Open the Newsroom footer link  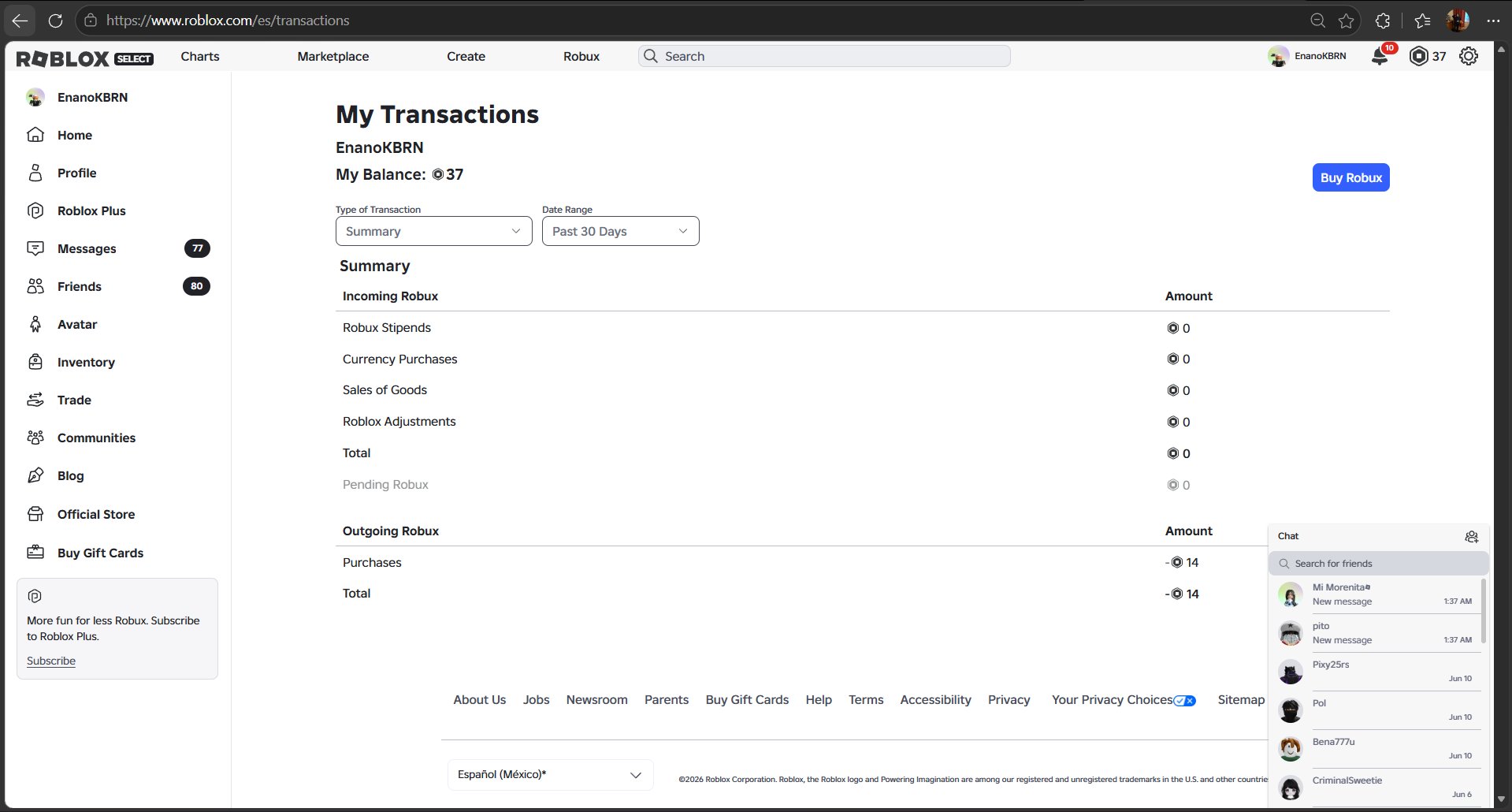[597, 699]
